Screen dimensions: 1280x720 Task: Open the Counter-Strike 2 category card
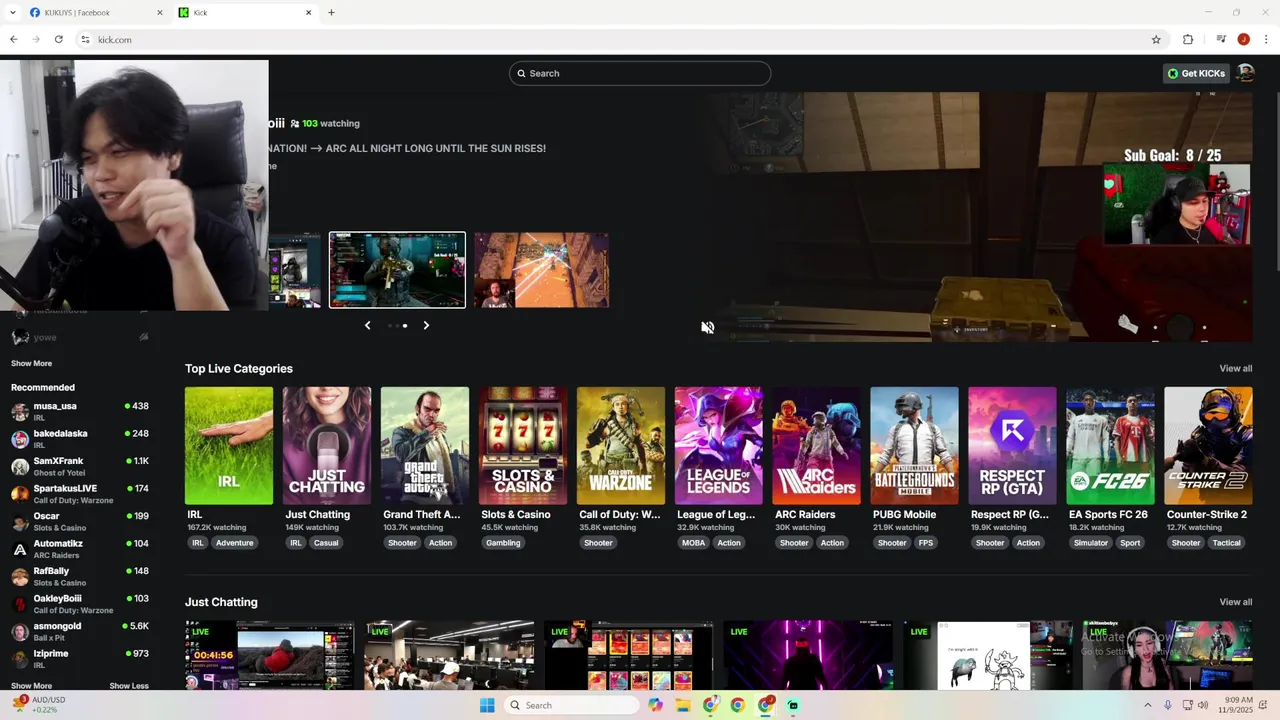[1209, 446]
